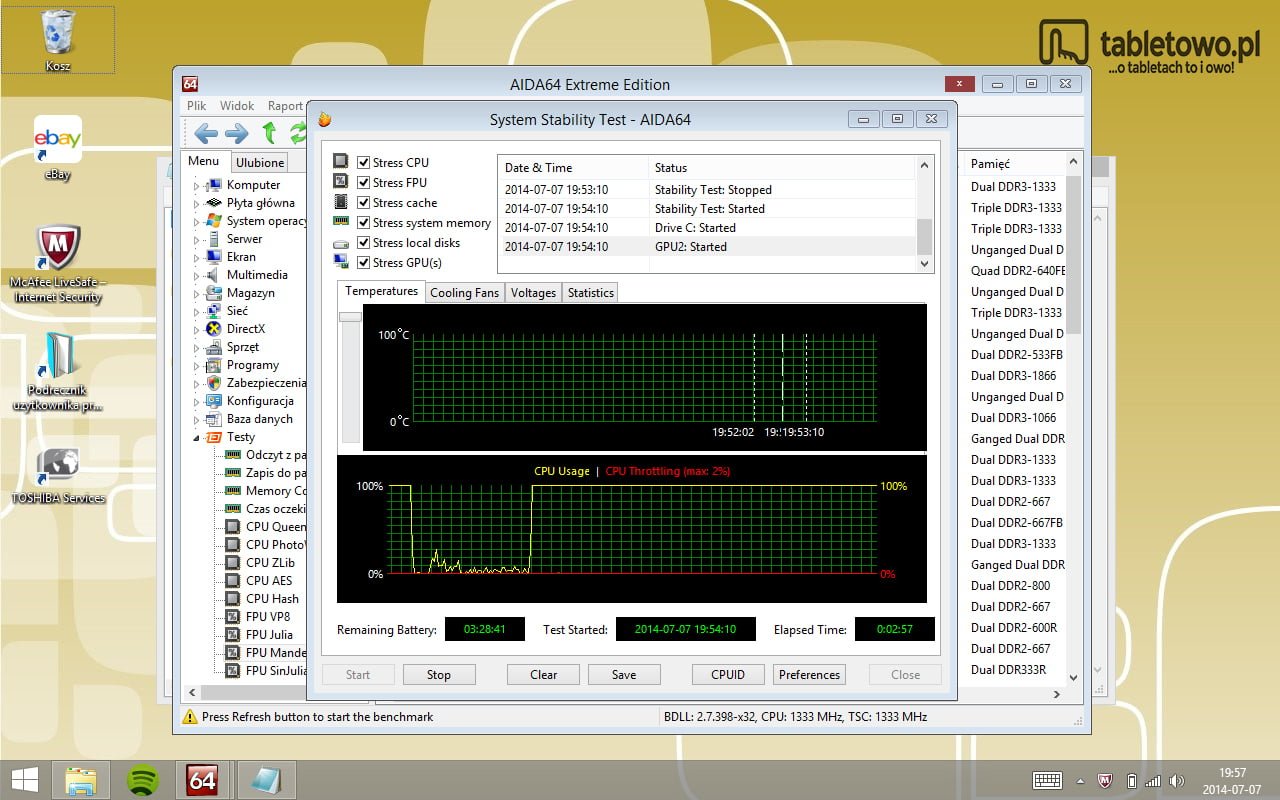
Task: Switch to the Statistics tab
Action: 590,292
